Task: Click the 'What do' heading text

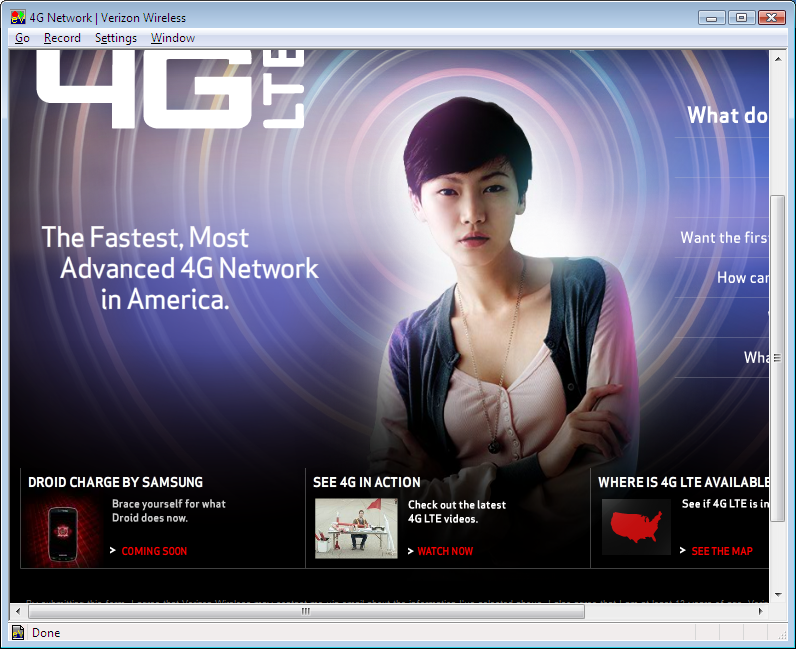Action: tap(727, 115)
